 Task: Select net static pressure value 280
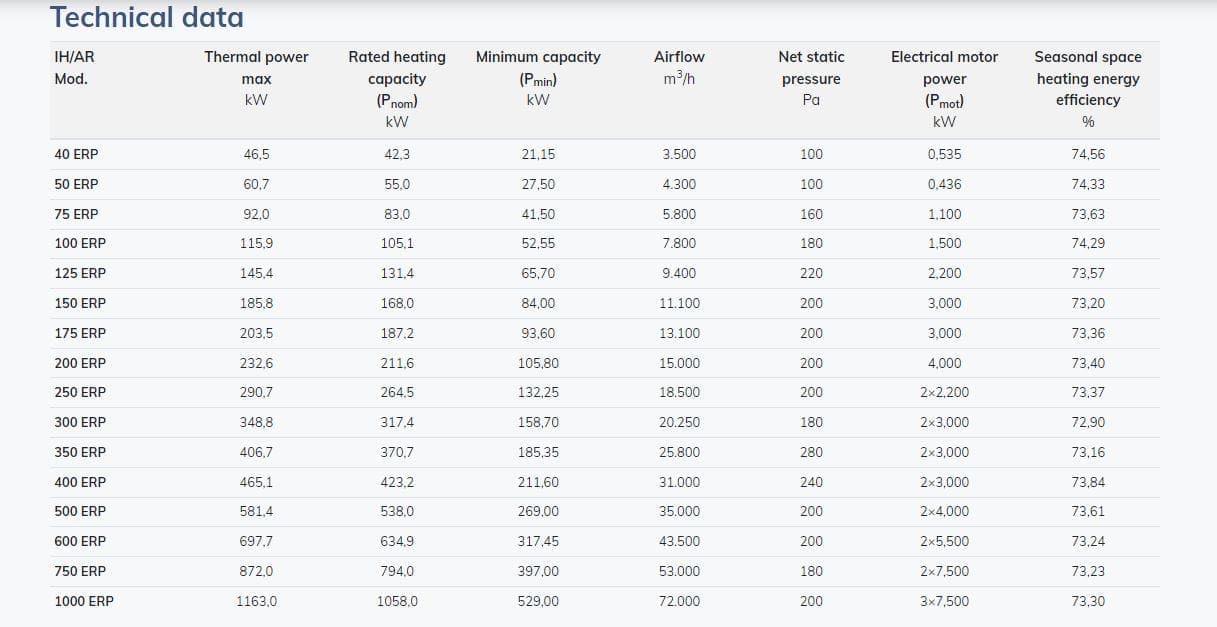[x=811, y=452]
